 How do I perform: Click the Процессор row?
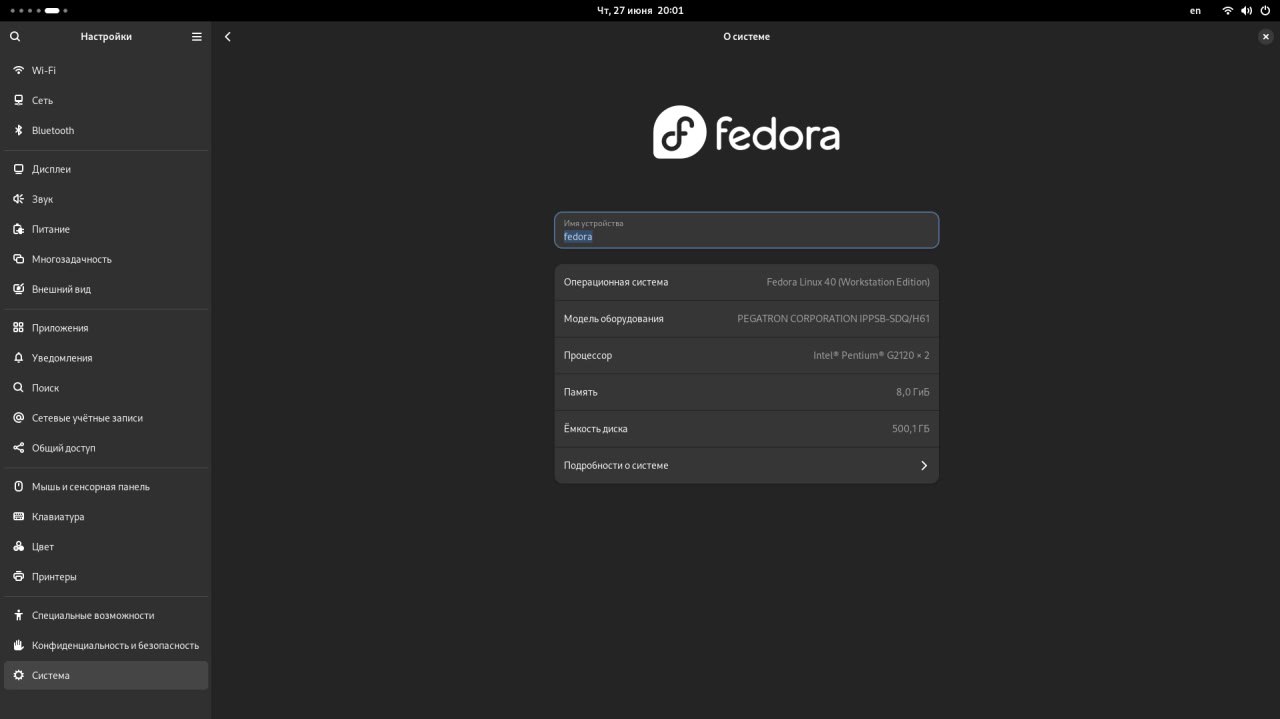click(746, 356)
